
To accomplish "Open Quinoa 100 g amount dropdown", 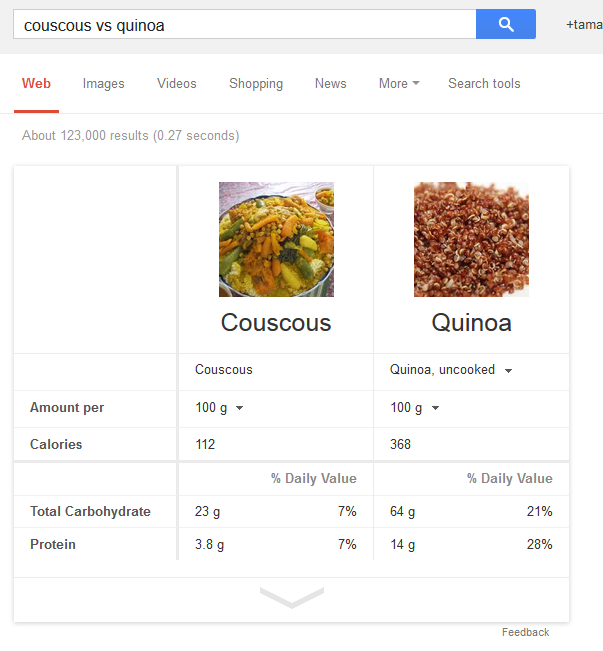I will (x=414, y=408).
